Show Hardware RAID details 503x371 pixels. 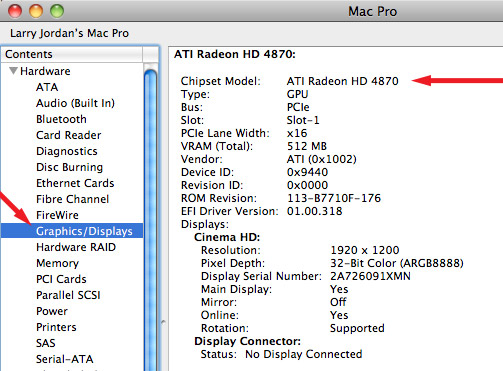pyautogui.click(x=76, y=247)
